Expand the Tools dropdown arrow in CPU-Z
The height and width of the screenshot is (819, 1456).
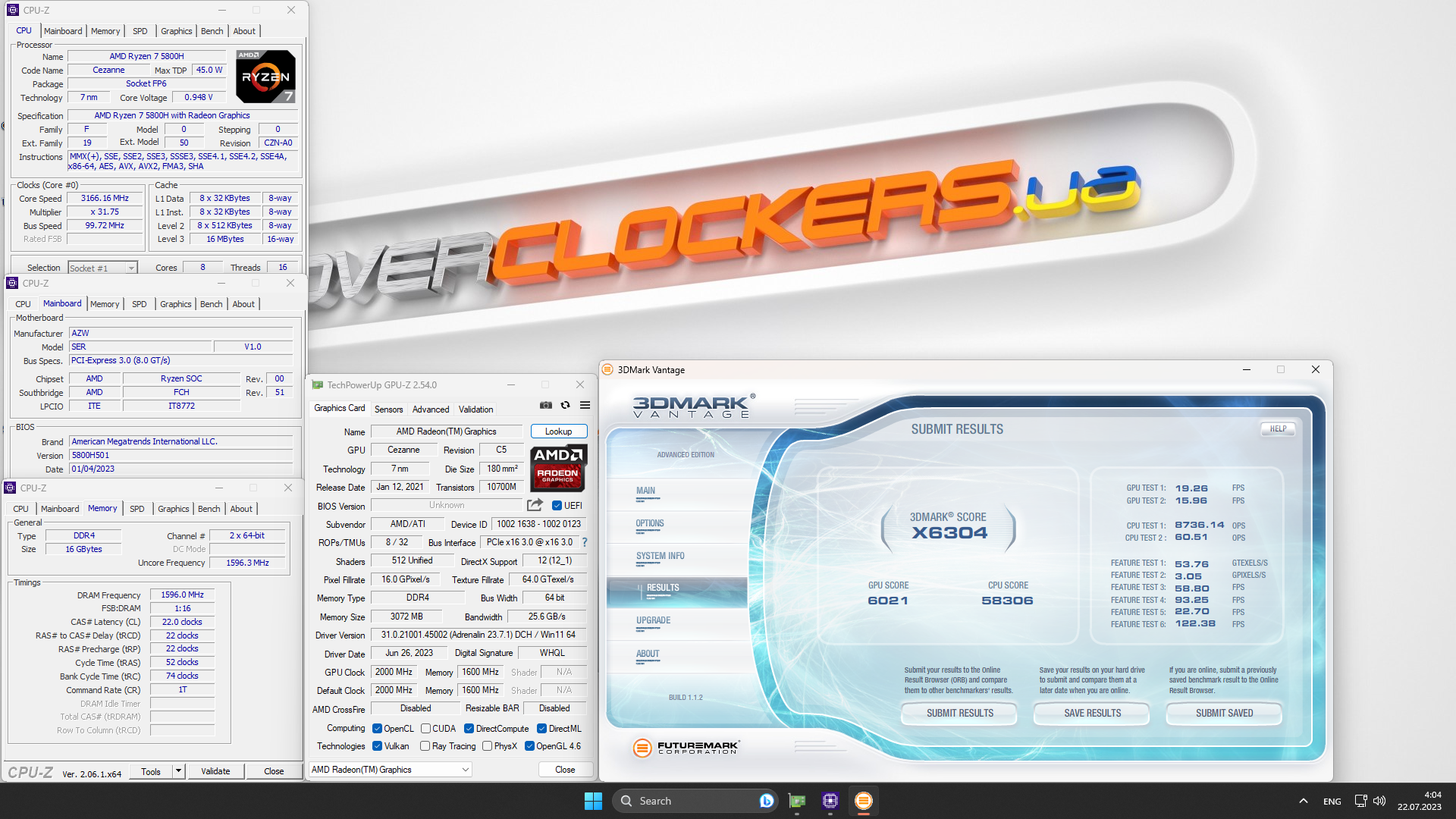pos(178,771)
